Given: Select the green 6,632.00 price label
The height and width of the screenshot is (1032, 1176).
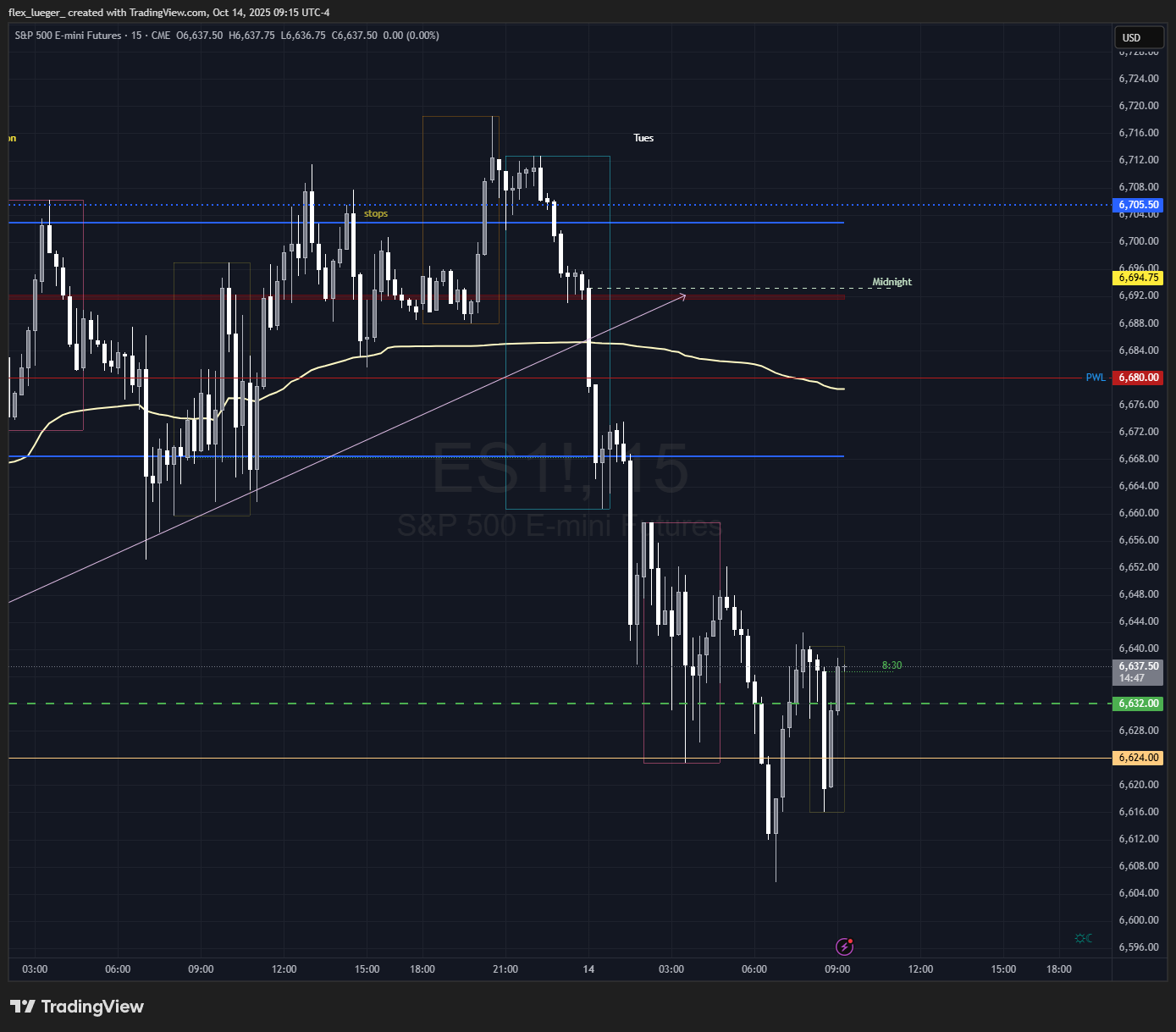Looking at the screenshot, I should 1138,704.
